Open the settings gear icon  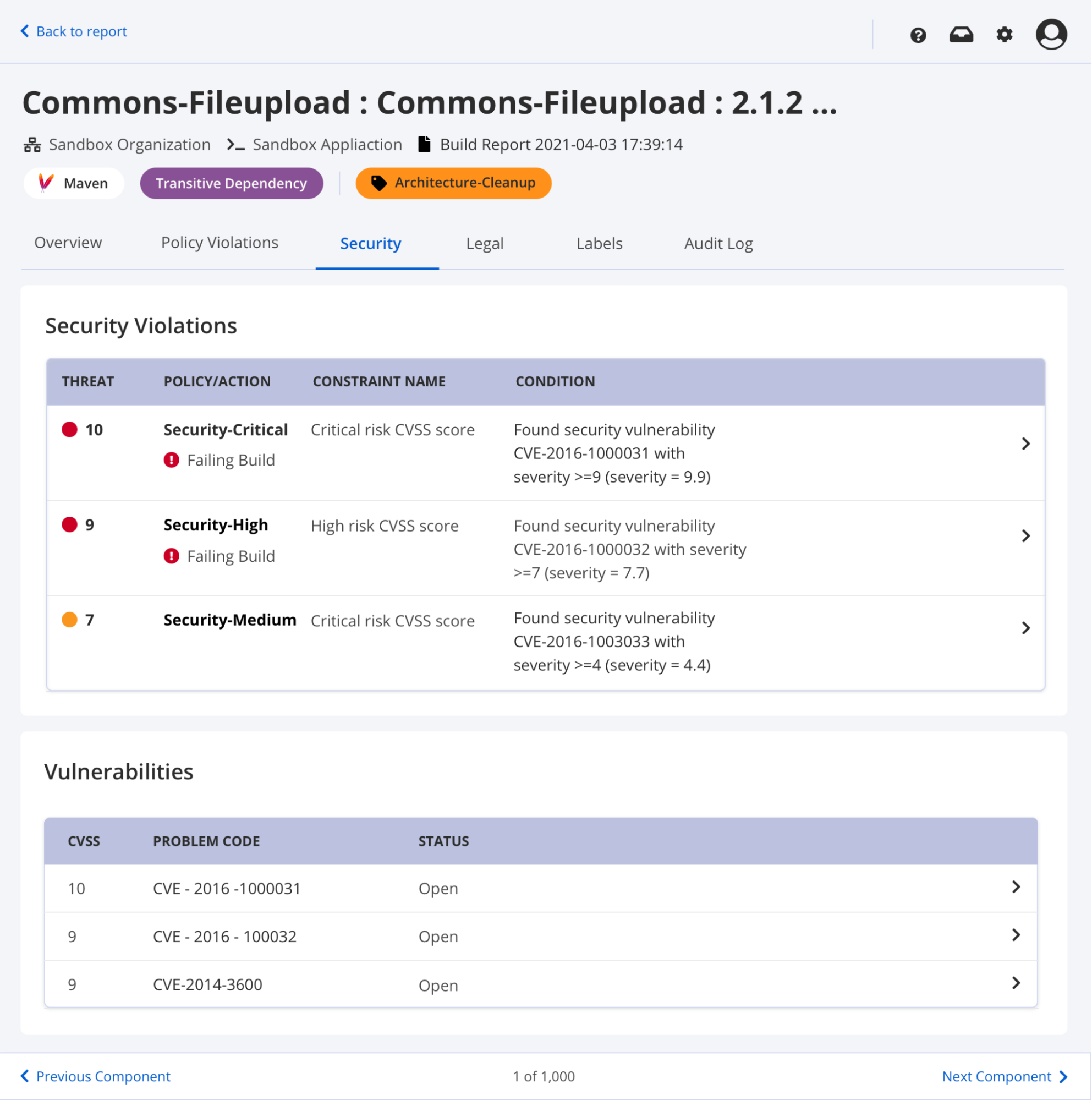1005,35
